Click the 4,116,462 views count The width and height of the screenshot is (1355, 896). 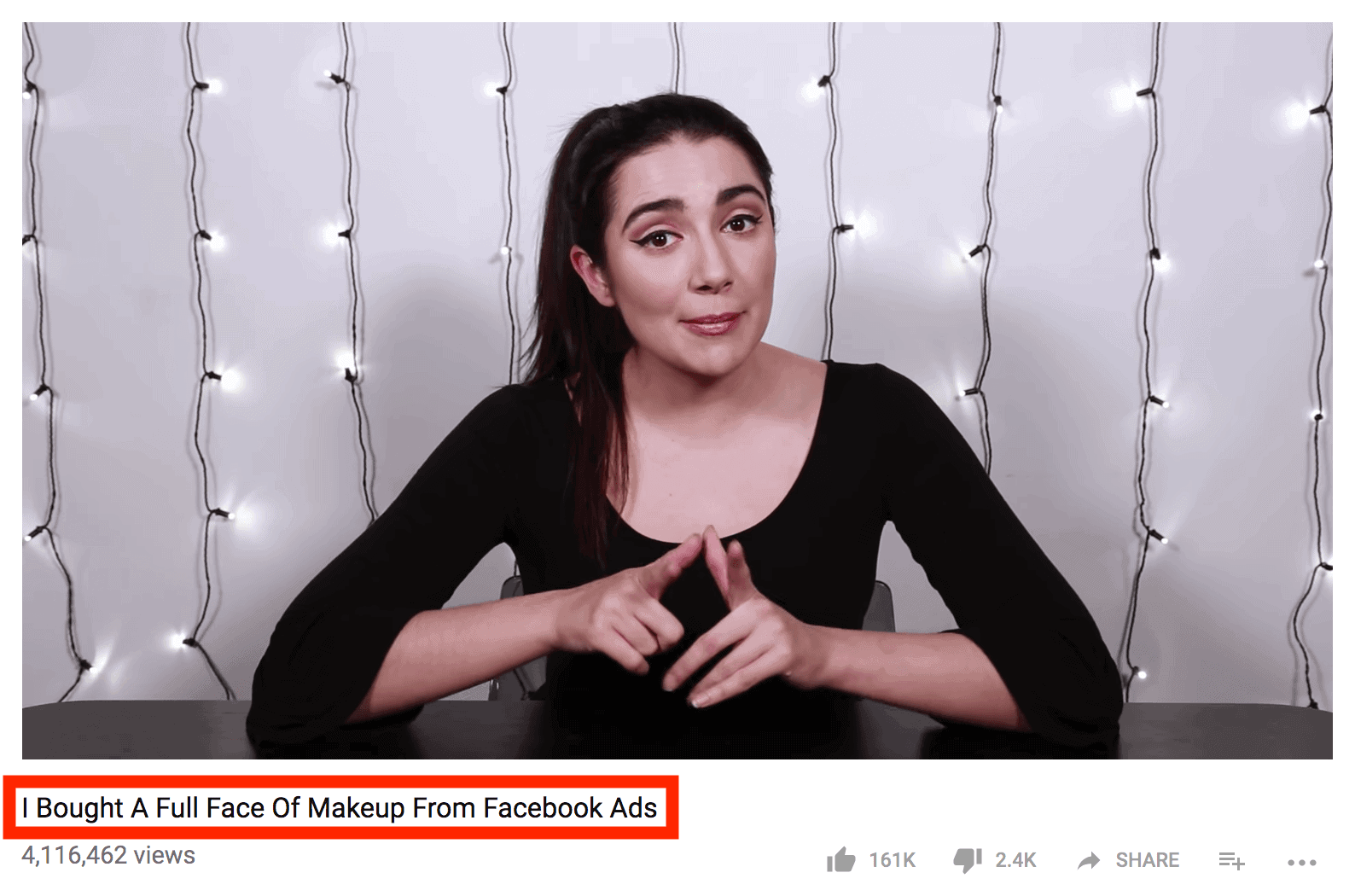(108, 855)
